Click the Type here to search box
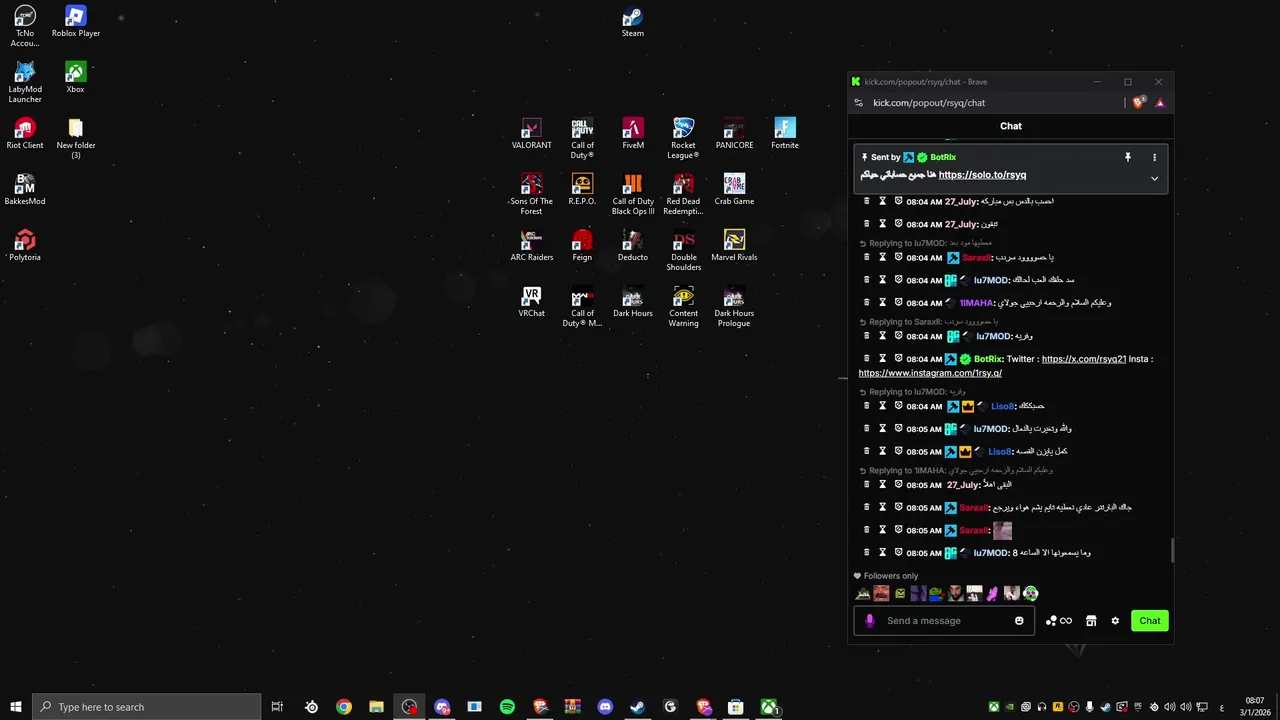The height and width of the screenshot is (720, 1280). coord(147,707)
